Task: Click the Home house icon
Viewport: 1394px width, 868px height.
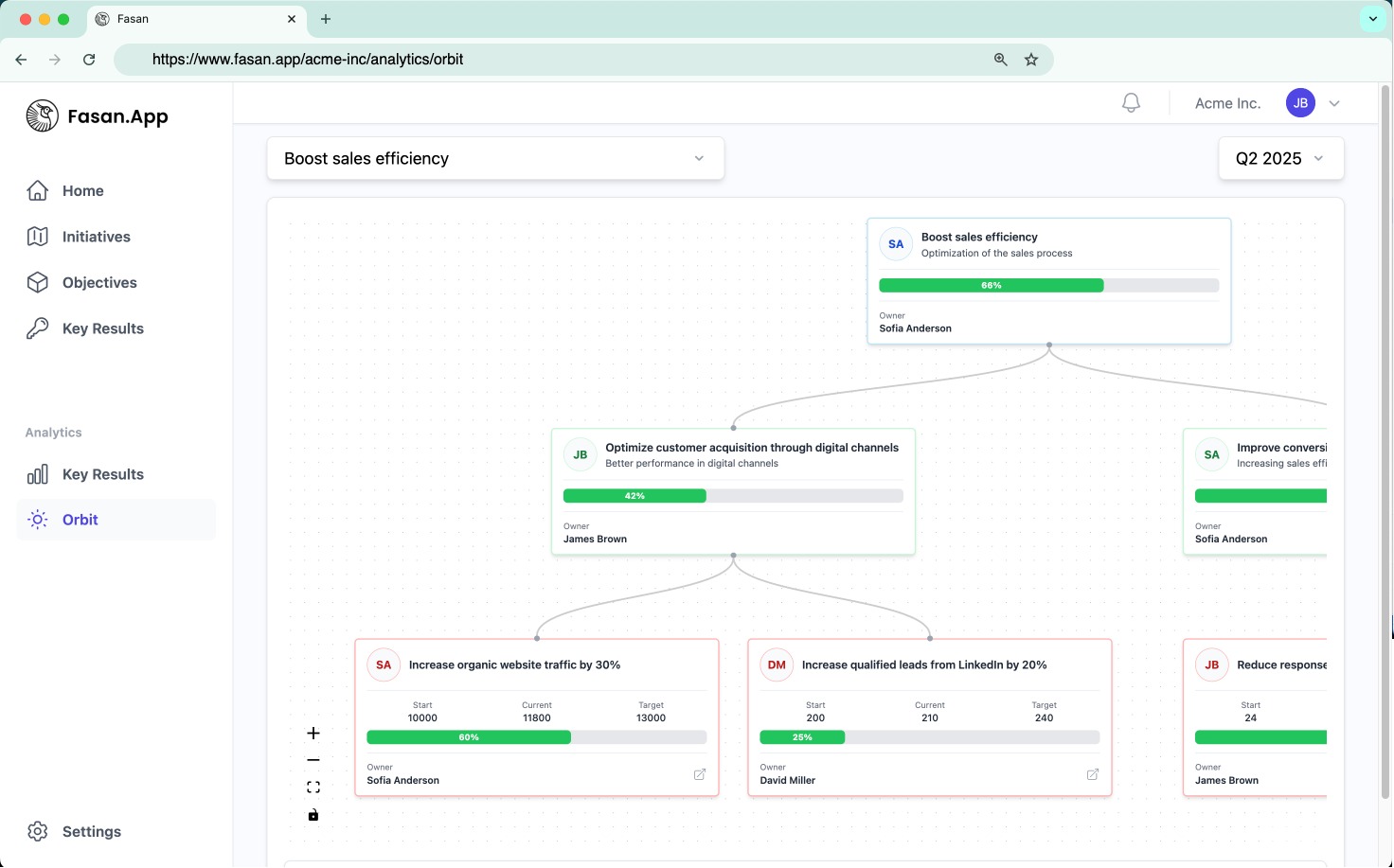Action: point(38,190)
